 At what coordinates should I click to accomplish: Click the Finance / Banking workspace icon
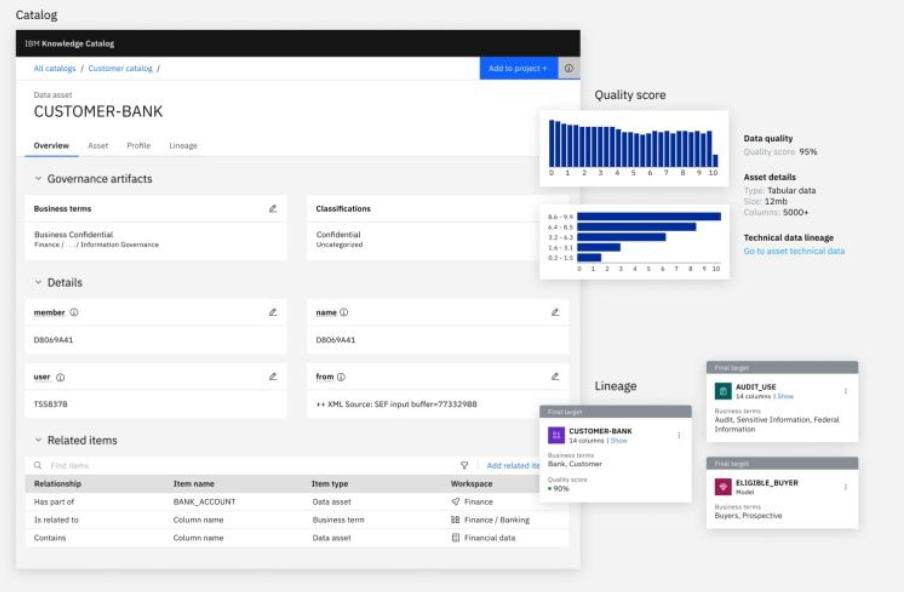point(455,519)
